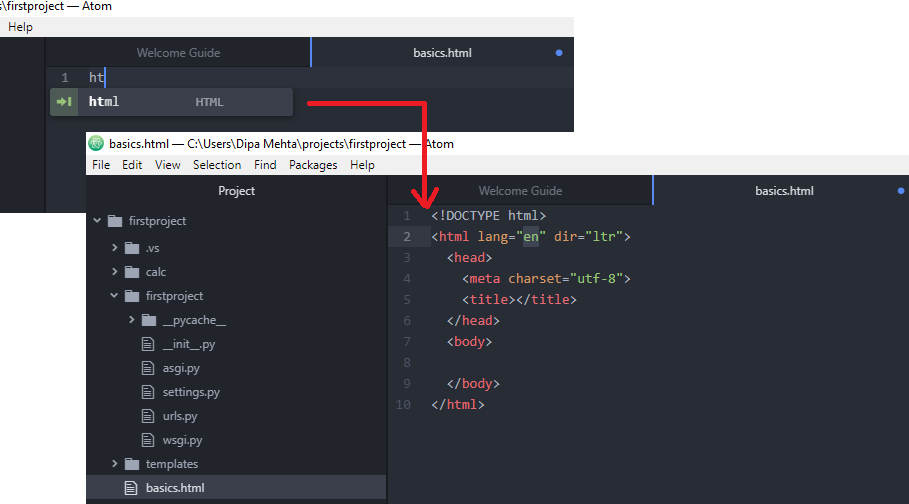This screenshot has height=504, width=909.
Task: Expand the calc folder
Action: [x=115, y=271]
